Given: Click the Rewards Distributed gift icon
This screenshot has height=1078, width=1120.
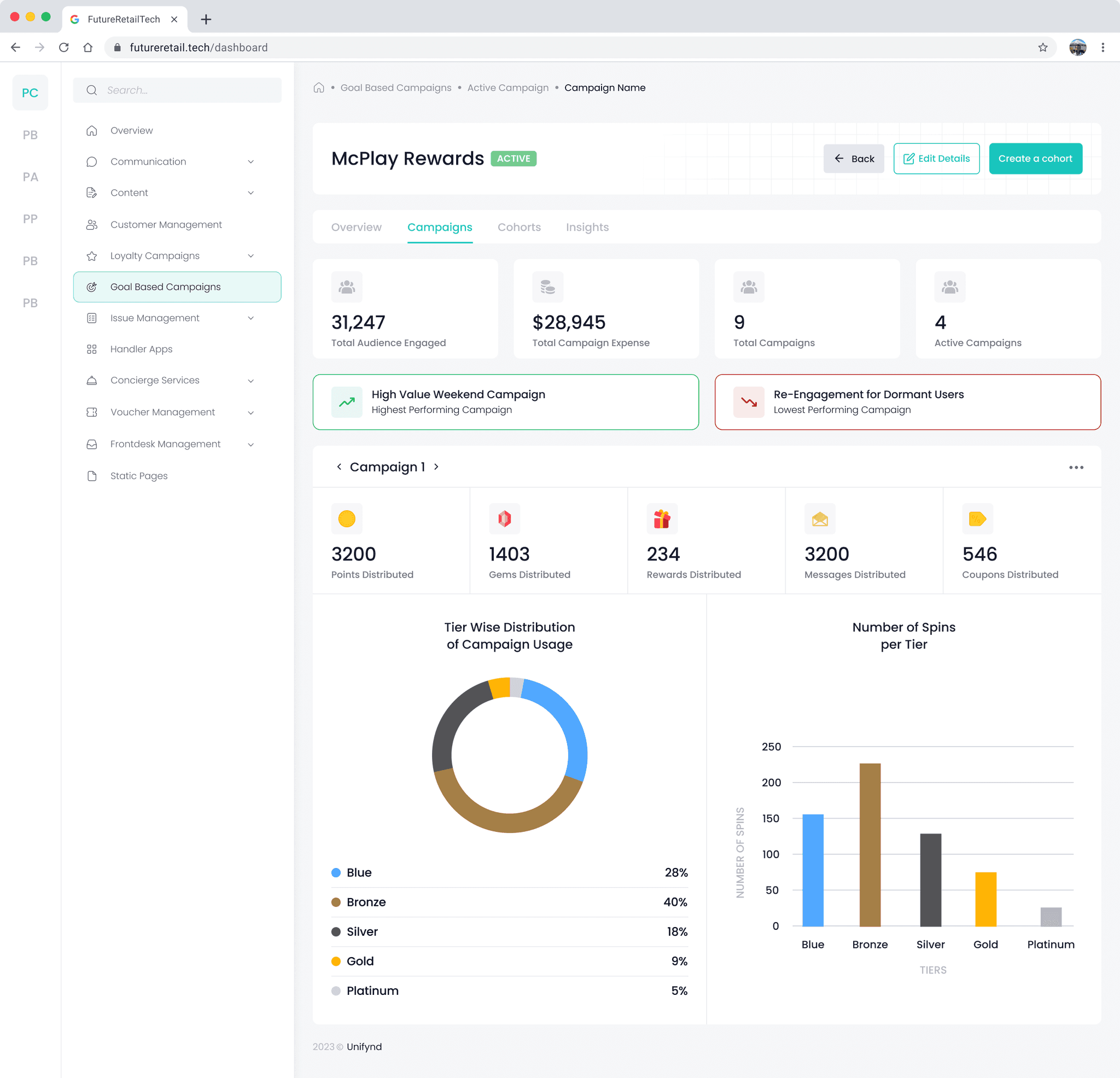Looking at the screenshot, I should click(662, 518).
